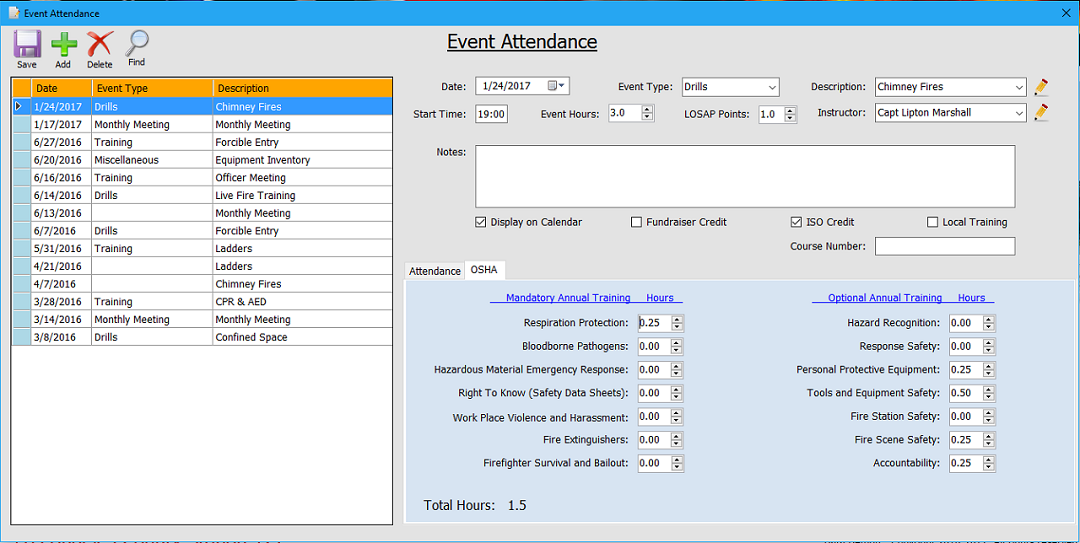Click the Event Attendance title bar icon

[14, 13]
